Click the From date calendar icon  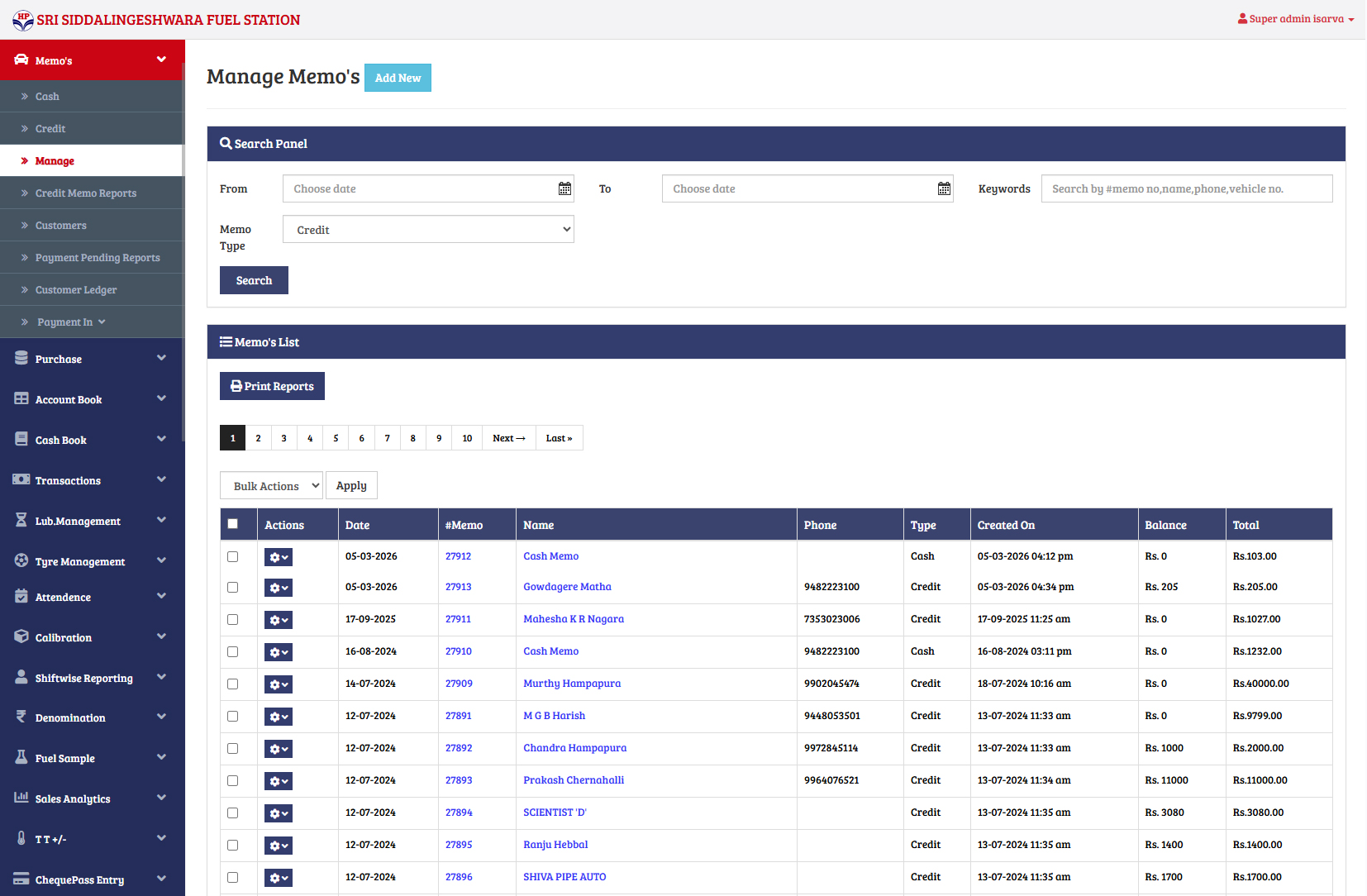tap(564, 188)
